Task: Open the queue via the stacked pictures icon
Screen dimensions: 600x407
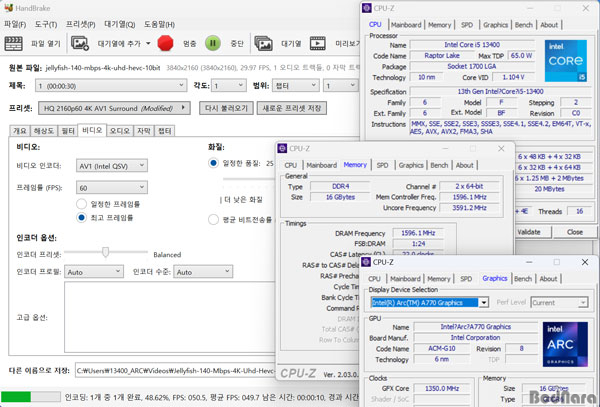Action: tap(263, 44)
